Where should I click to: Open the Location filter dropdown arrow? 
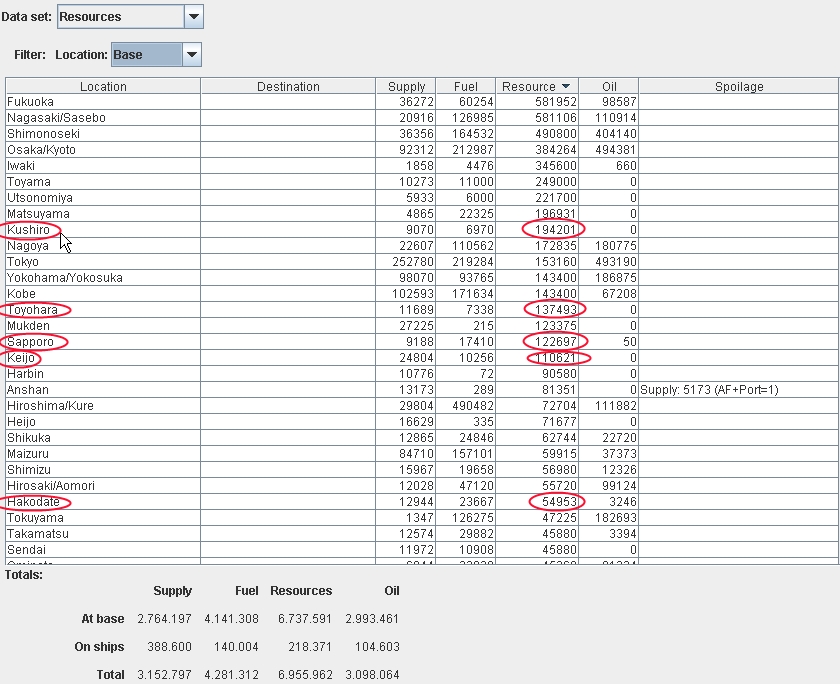pyautogui.click(x=192, y=55)
